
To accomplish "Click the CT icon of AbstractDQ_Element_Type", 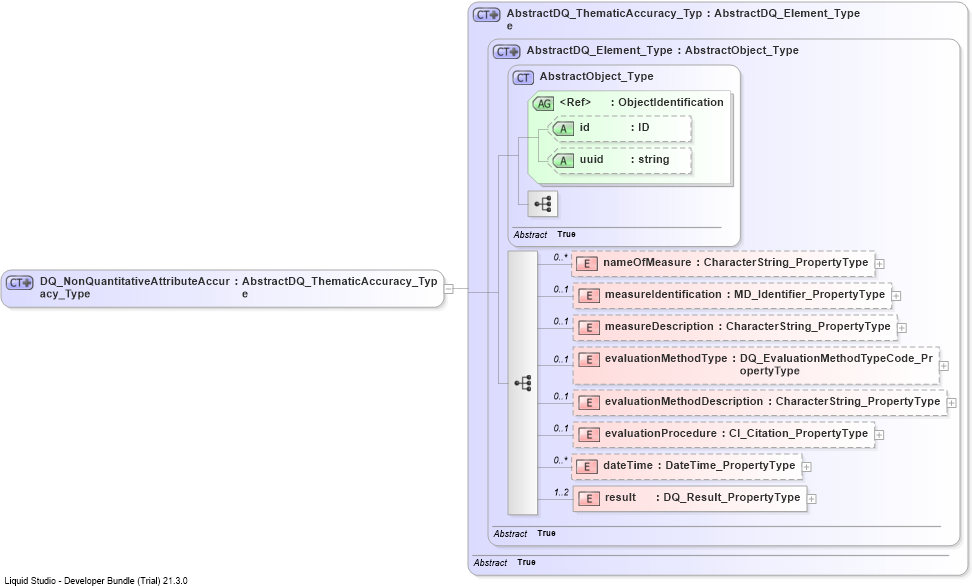I will click(506, 52).
